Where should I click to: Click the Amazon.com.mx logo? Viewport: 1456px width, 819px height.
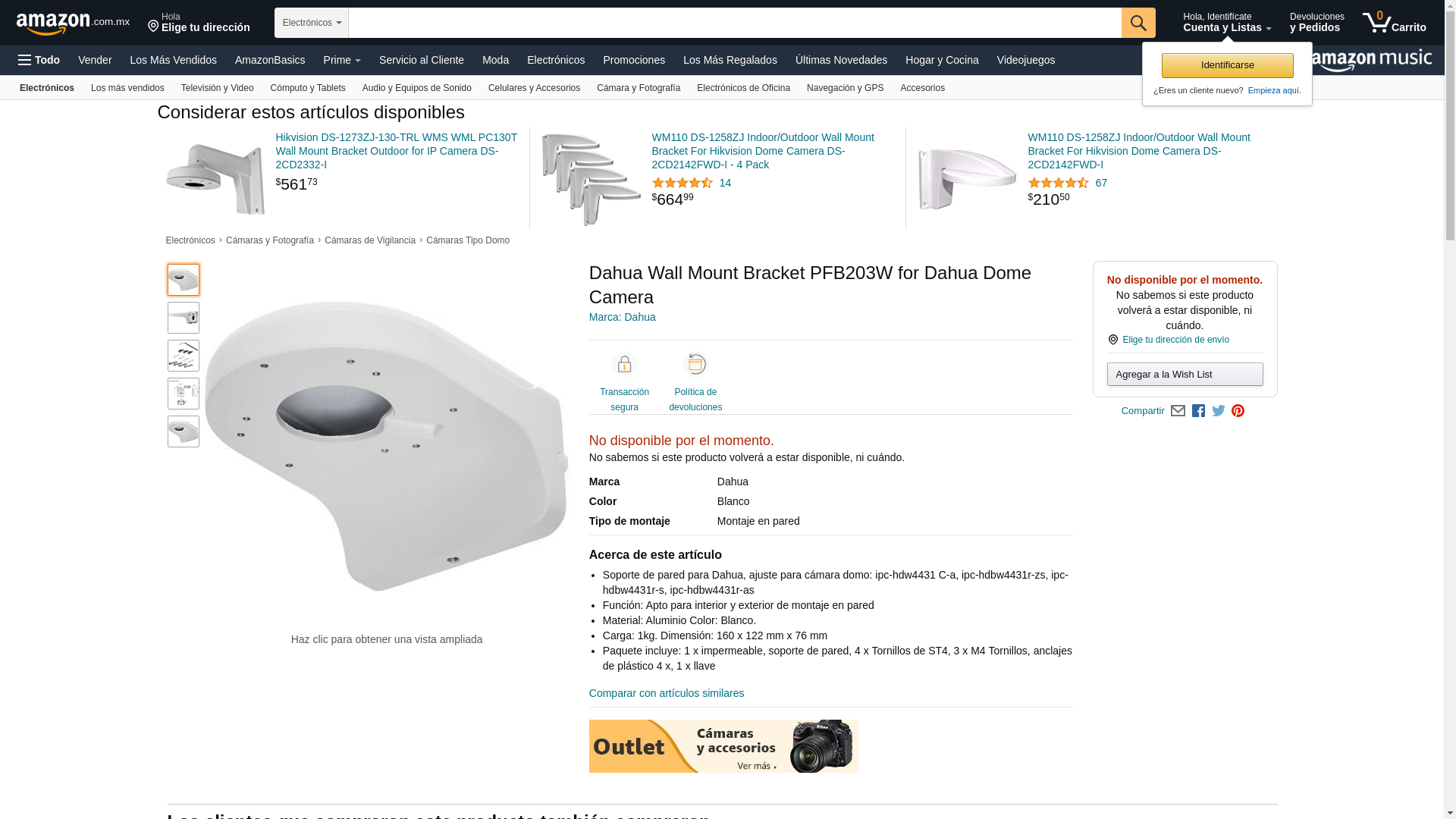73,24
